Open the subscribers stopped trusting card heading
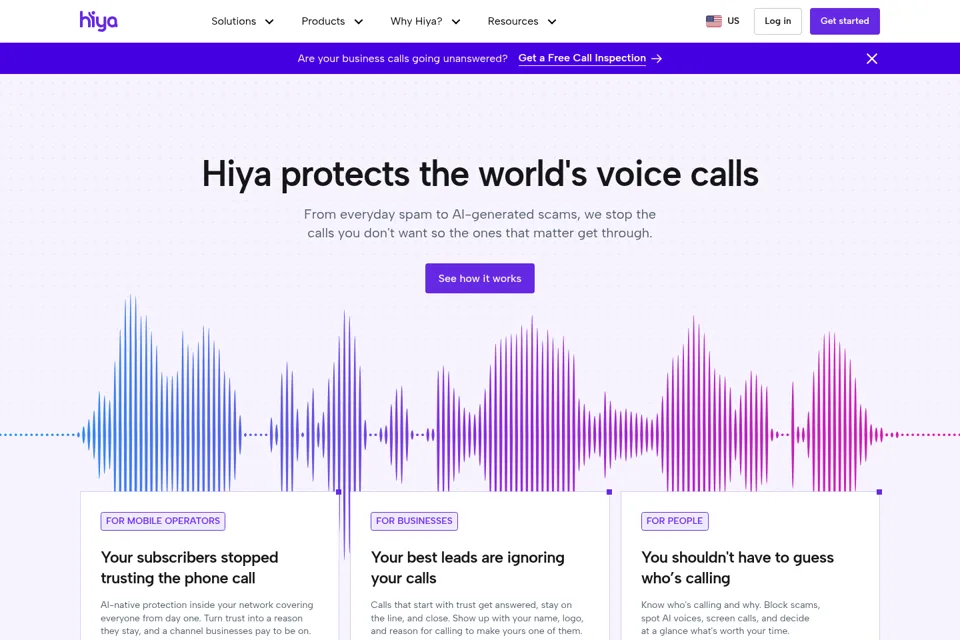 [190, 568]
